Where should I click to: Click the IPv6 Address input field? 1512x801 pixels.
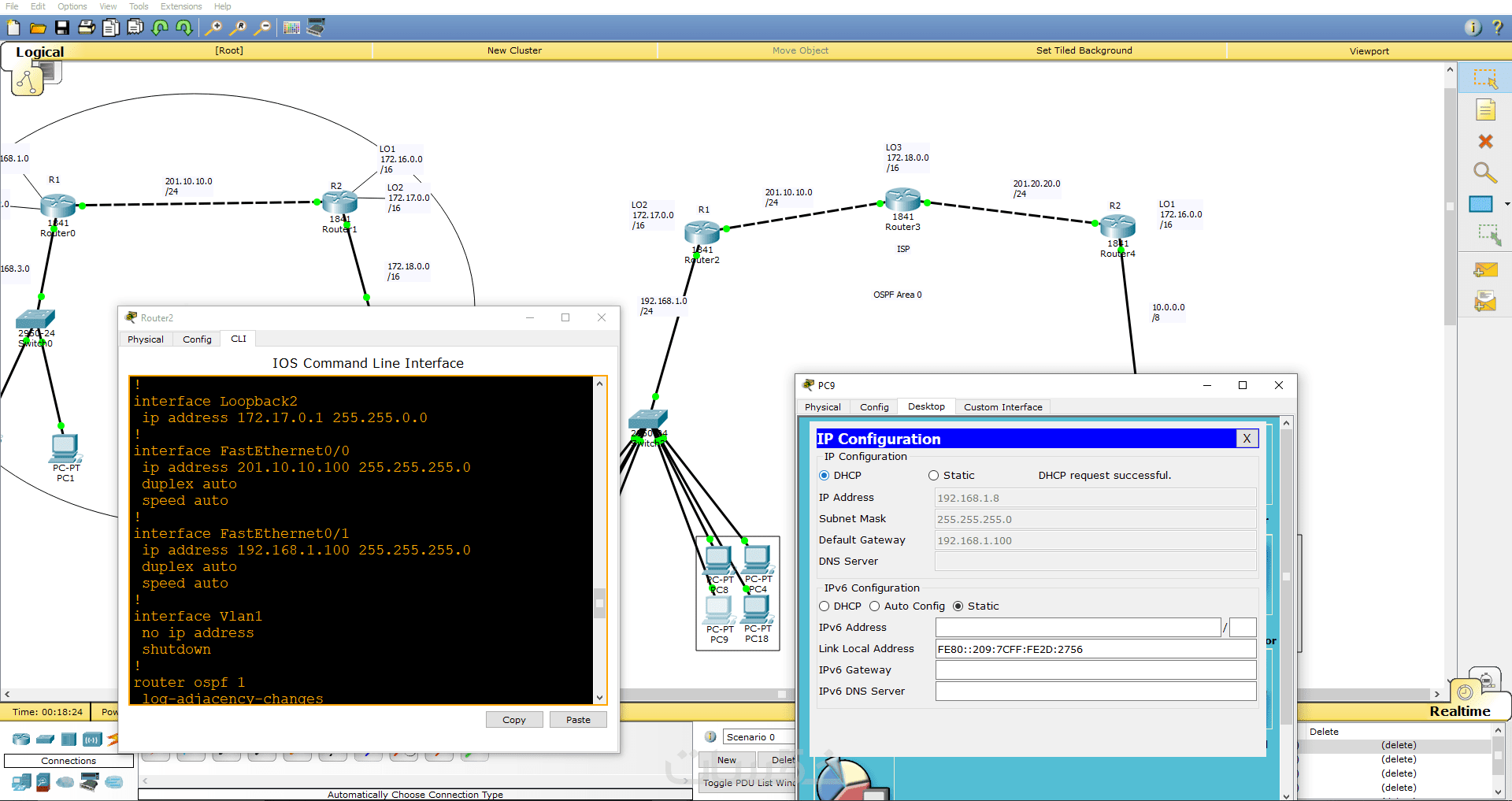pos(1078,628)
